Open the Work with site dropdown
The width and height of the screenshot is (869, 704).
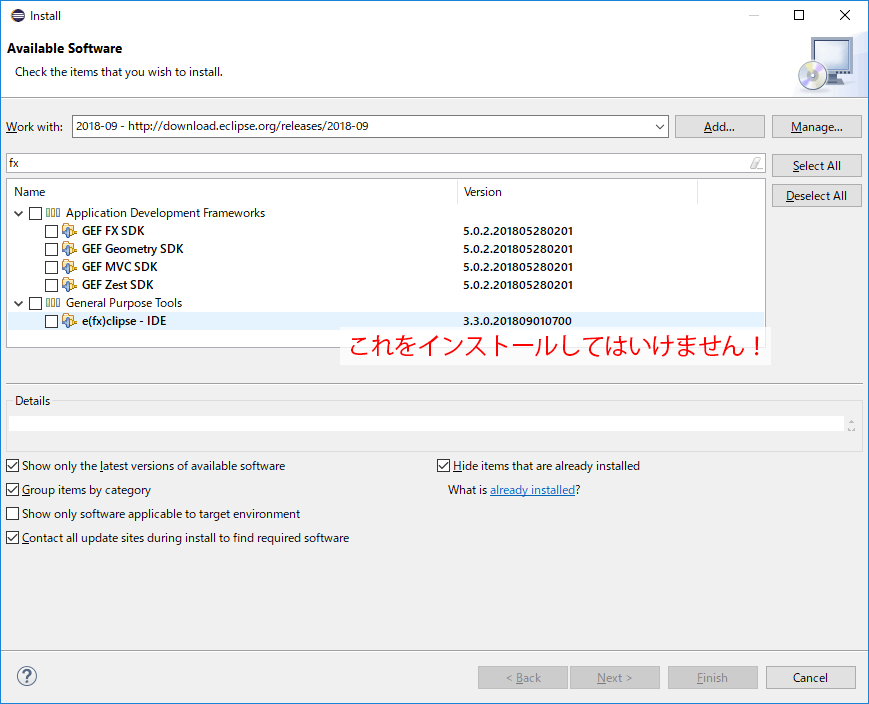[x=660, y=126]
